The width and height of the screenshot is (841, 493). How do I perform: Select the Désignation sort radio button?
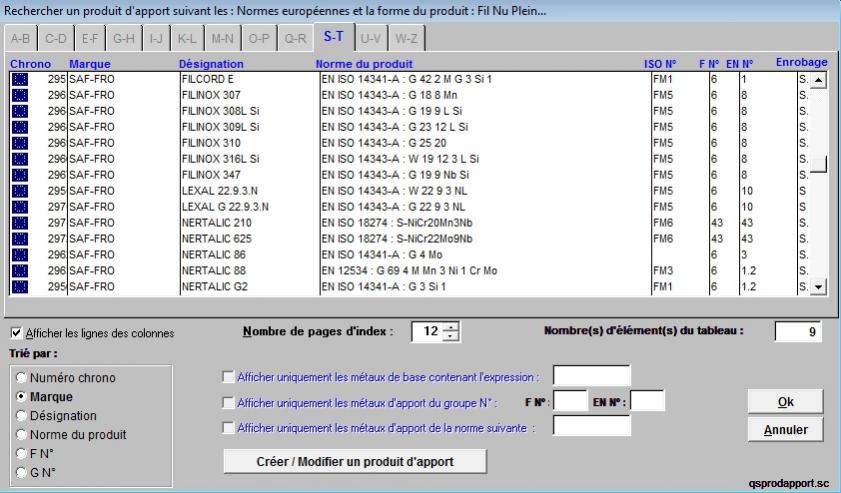[20, 416]
